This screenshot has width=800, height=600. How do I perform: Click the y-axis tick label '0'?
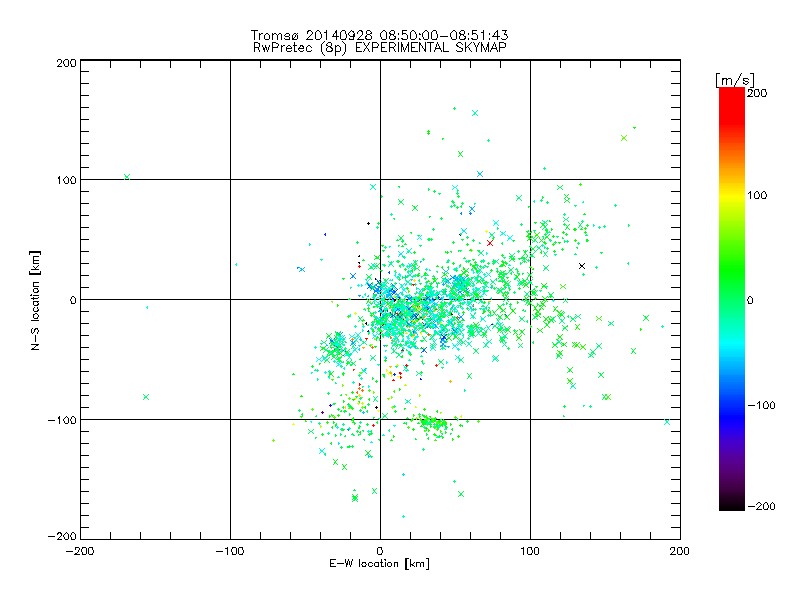pos(73,300)
